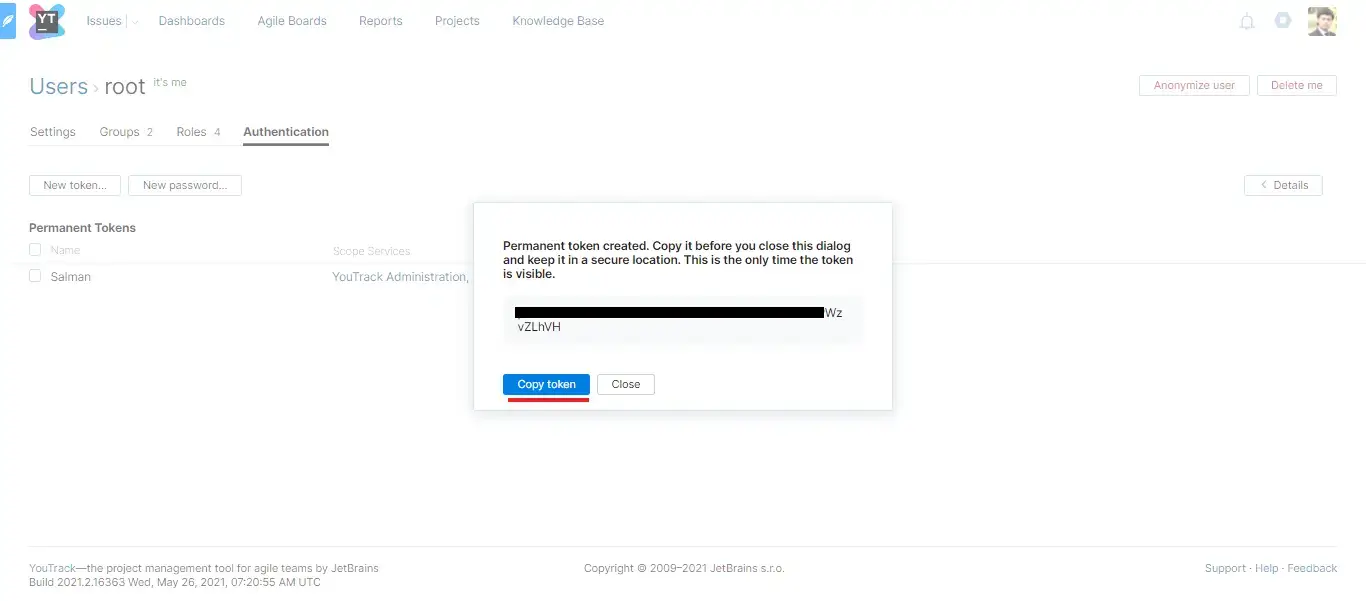Navigate to the Users breadcrumb link
Viewport: 1366px width, 601px height.
58,86
